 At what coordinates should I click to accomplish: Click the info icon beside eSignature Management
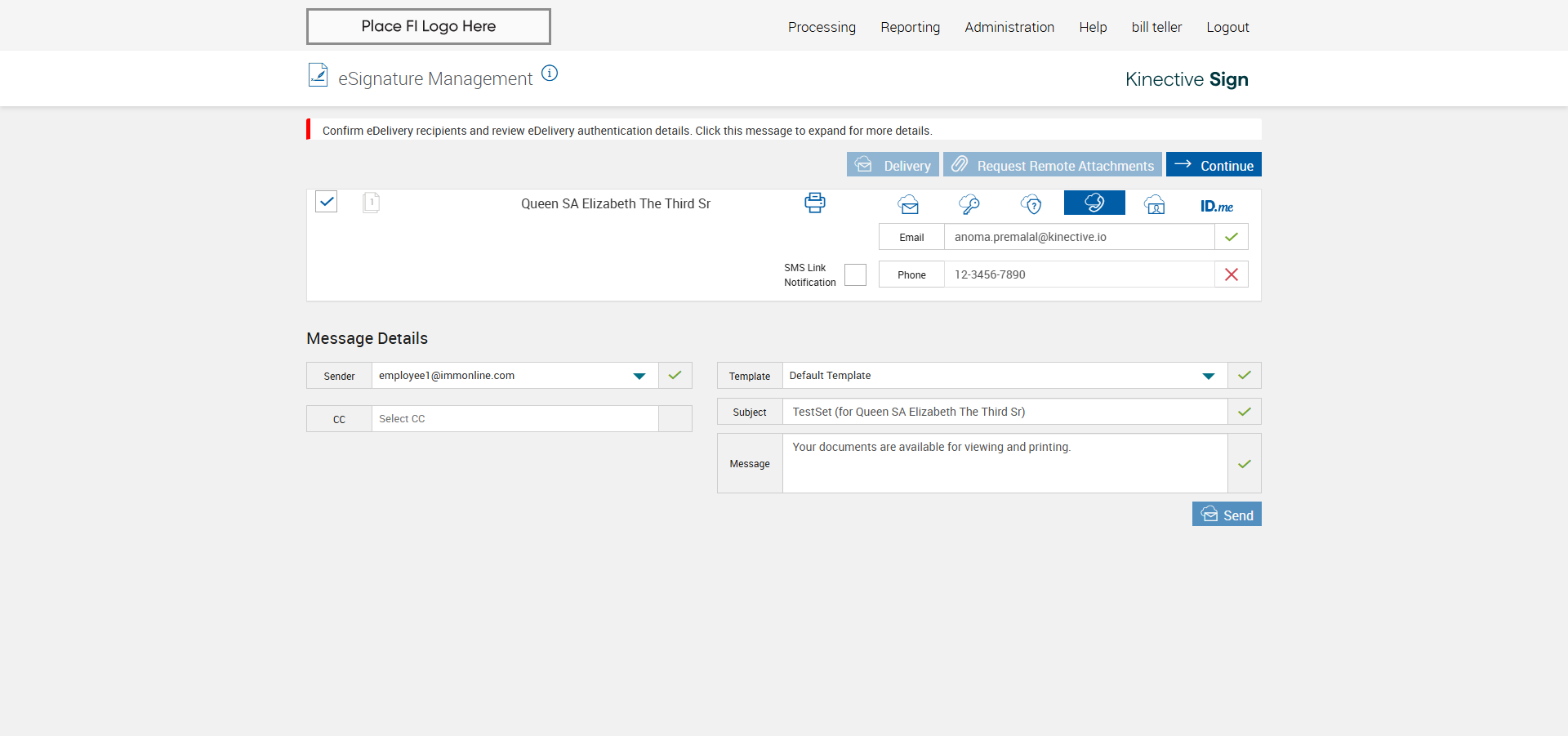click(x=550, y=74)
